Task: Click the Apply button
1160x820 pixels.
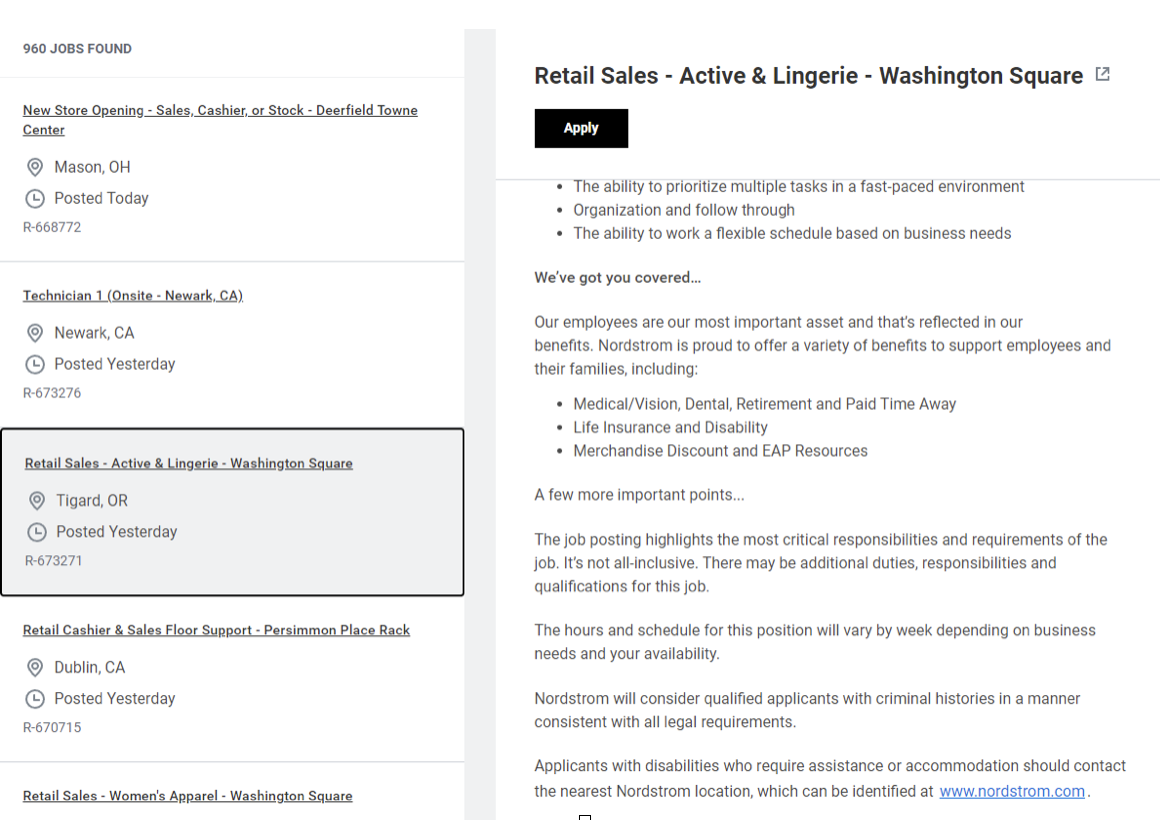Action: [x=581, y=128]
